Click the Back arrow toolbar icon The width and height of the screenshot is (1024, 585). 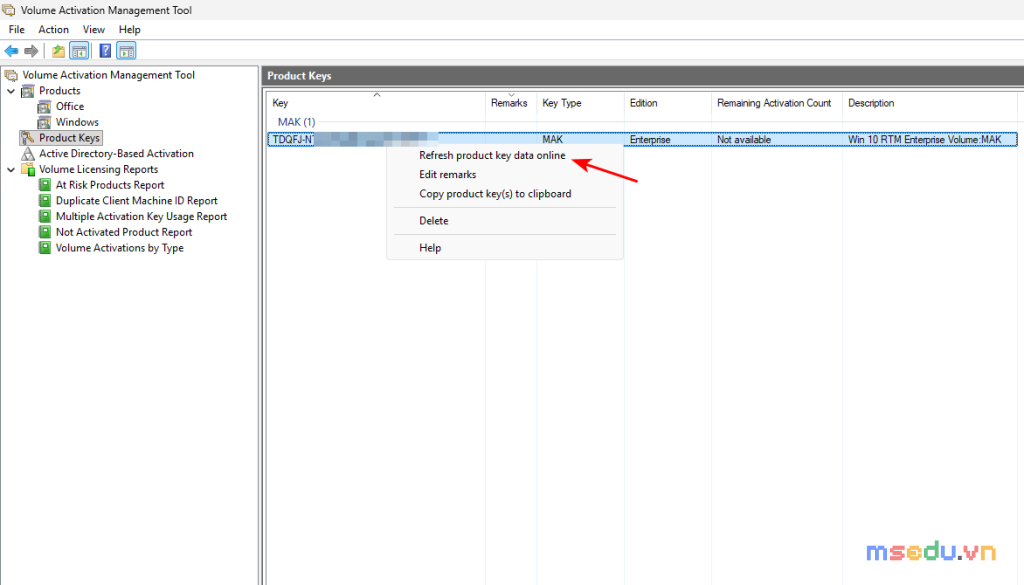[x=12, y=51]
